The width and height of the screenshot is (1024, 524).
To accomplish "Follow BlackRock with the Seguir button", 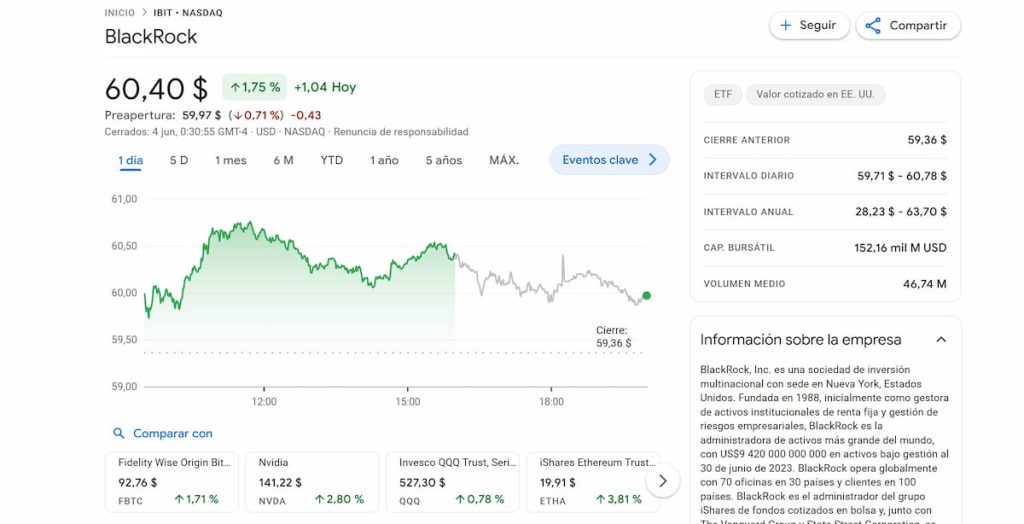I will tap(809, 25).
